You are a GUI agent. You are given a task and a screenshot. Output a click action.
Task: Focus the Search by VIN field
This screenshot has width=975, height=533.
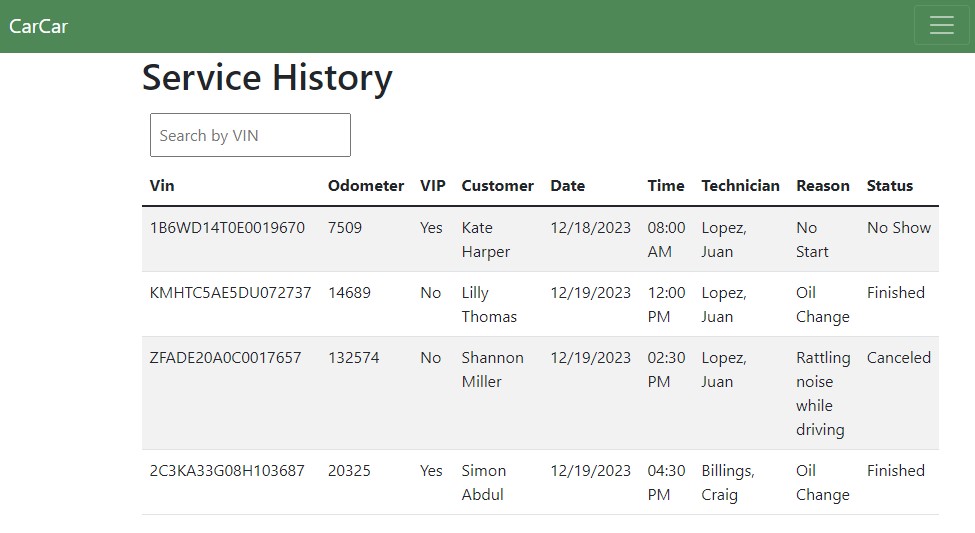click(x=250, y=135)
